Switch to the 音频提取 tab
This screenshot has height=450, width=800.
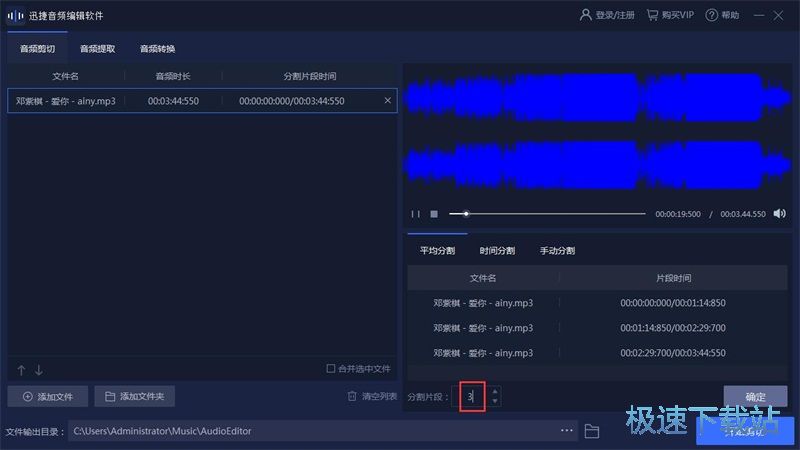tap(97, 48)
